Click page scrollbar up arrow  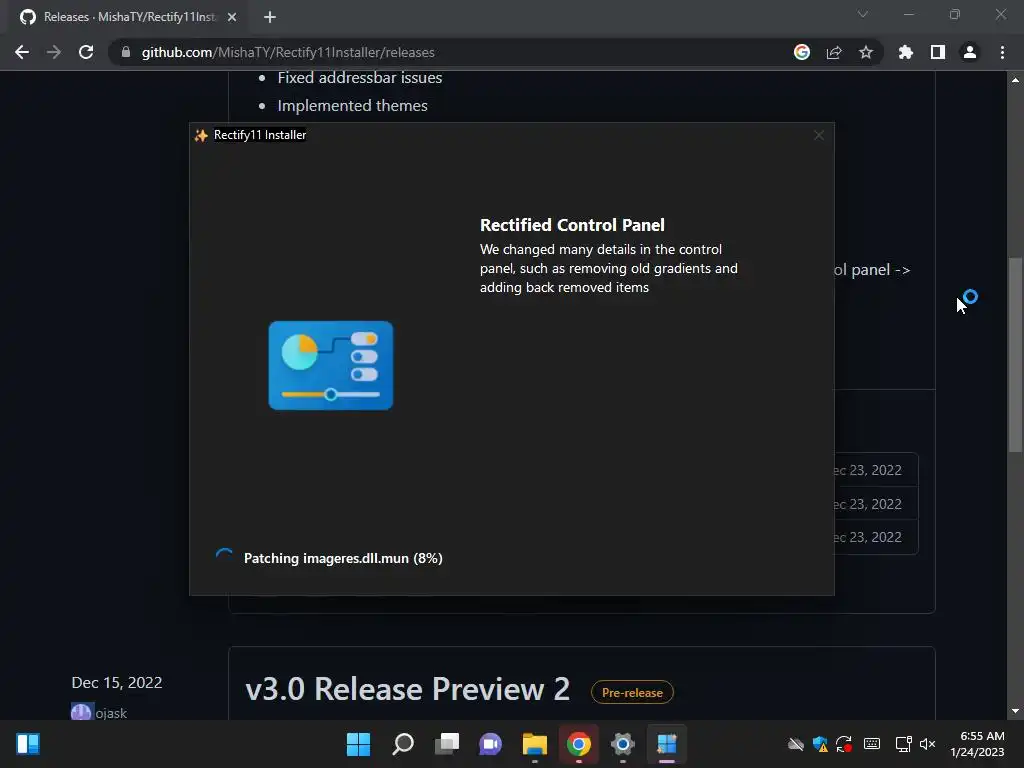coord(1015,80)
